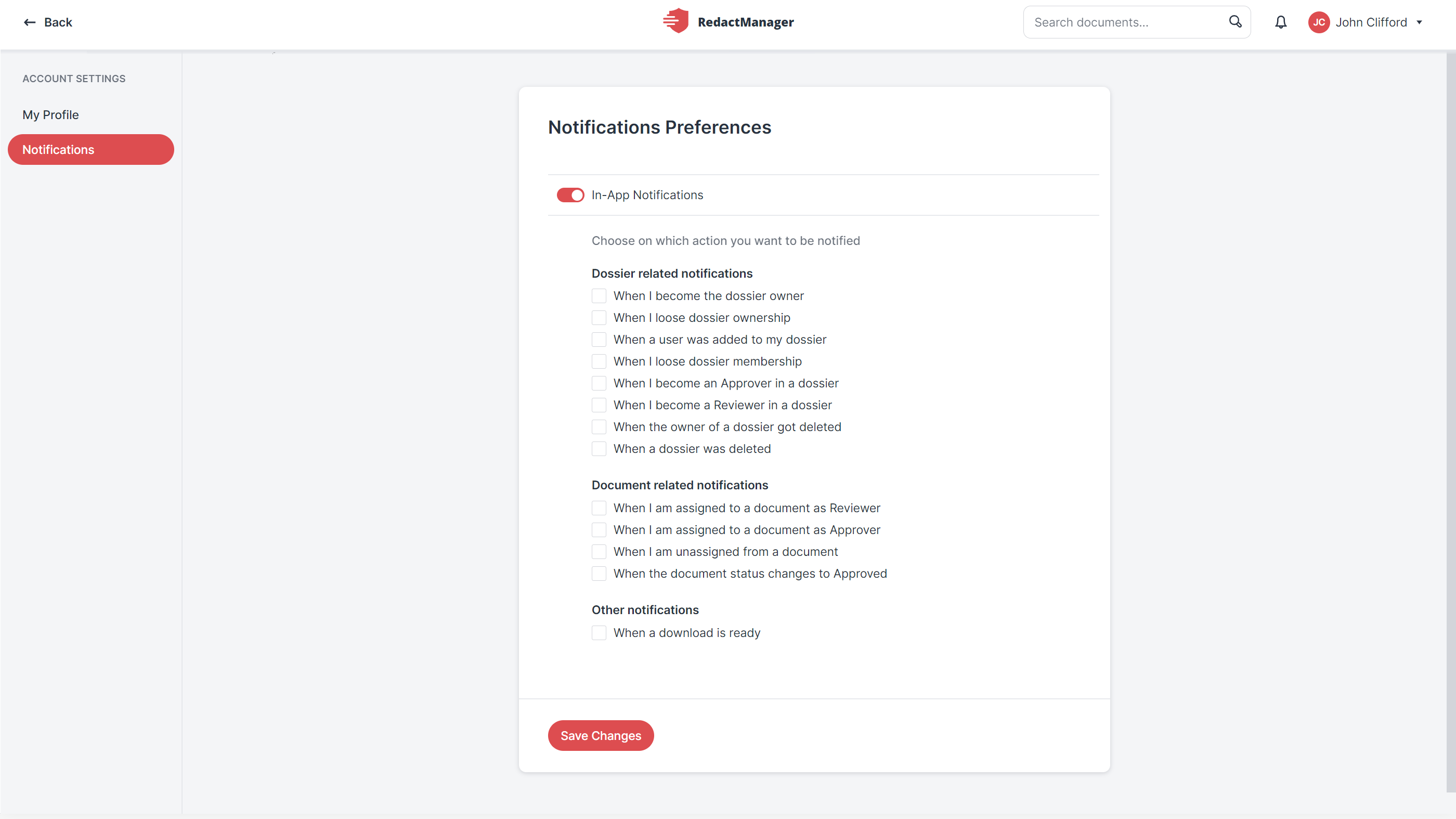Click the John Clifford username
The image size is (1456, 819).
coord(1371,22)
